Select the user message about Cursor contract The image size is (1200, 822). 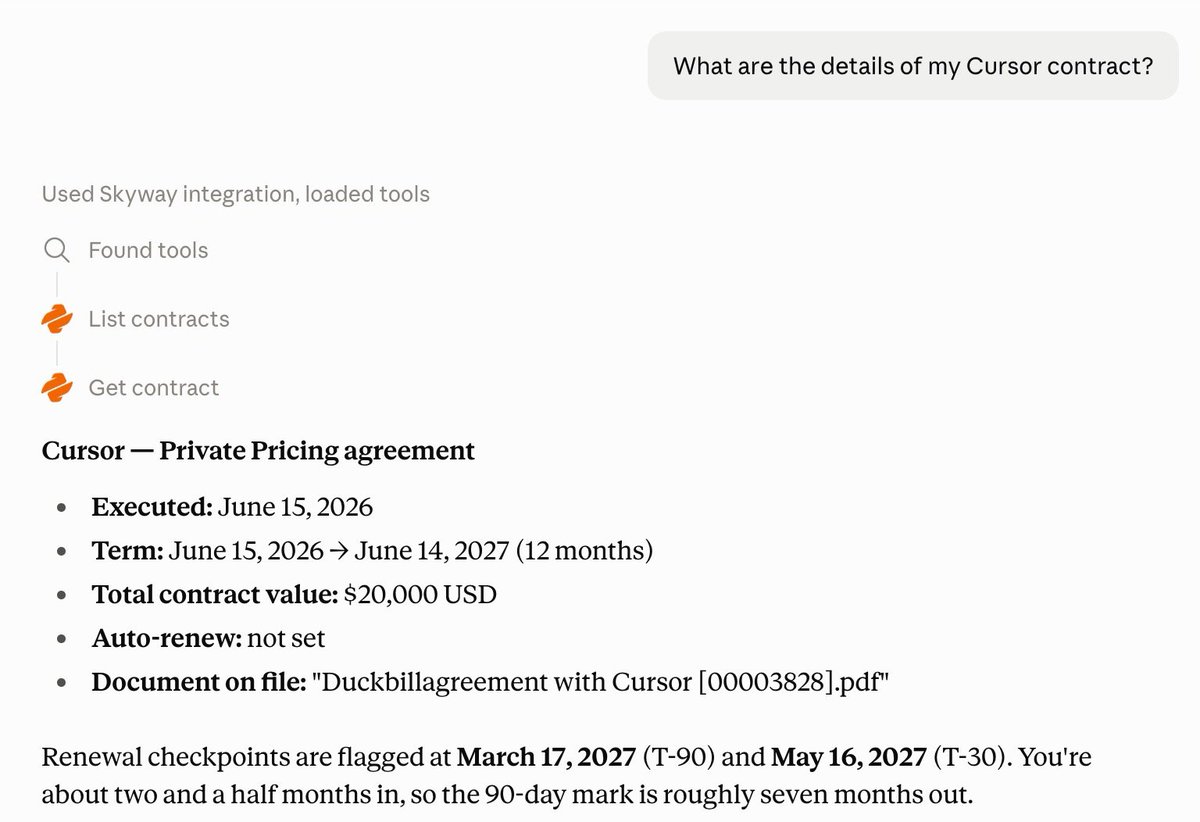tap(913, 66)
